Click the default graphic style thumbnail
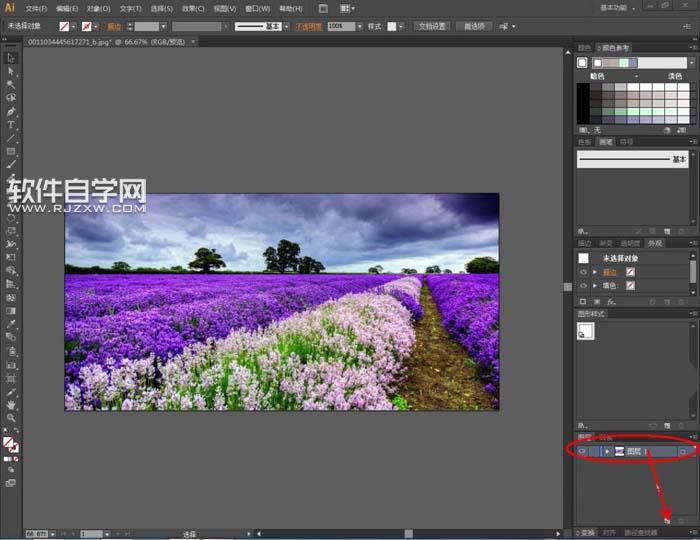 586,331
